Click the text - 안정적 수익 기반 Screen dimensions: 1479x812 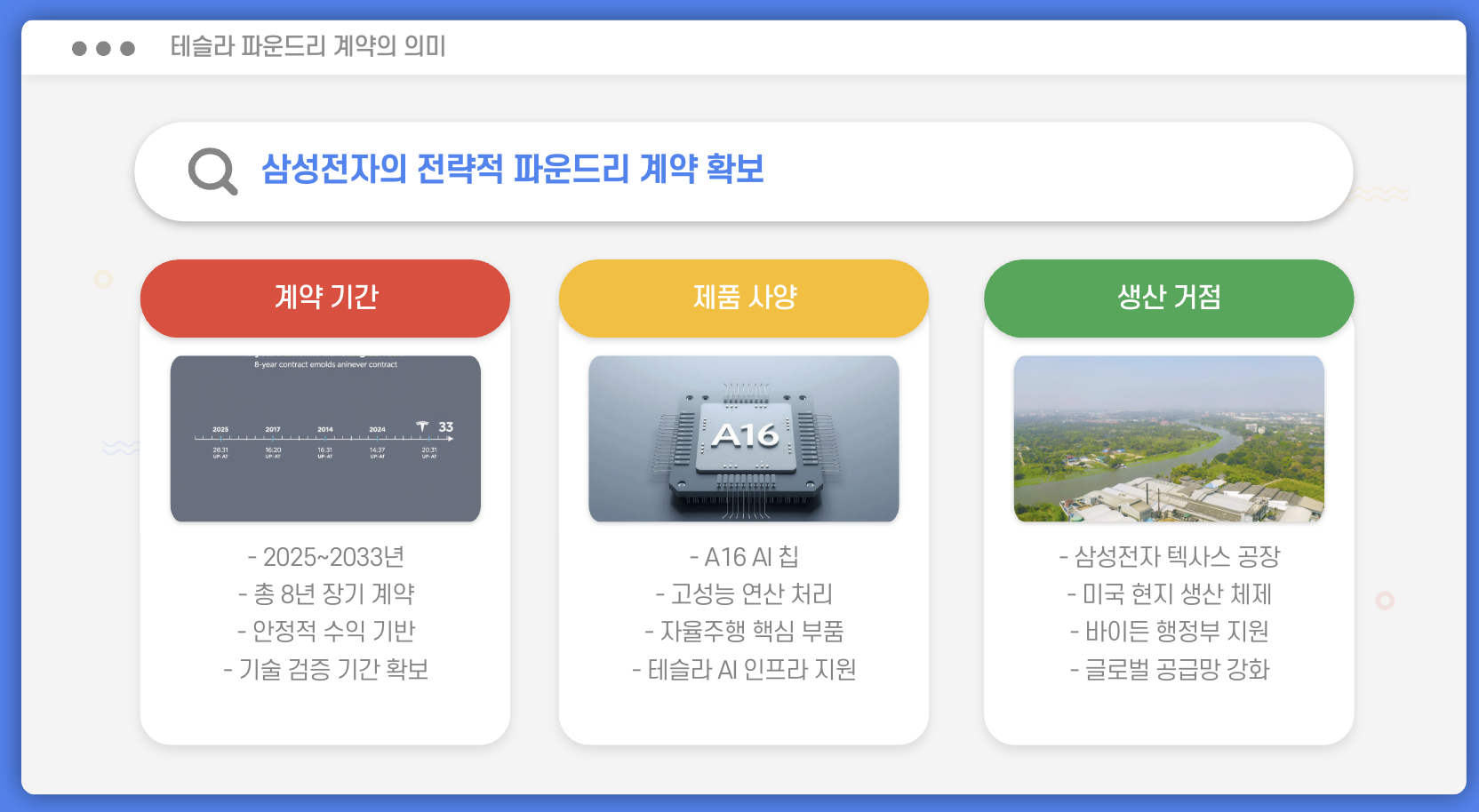pyautogui.click(x=326, y=631)
